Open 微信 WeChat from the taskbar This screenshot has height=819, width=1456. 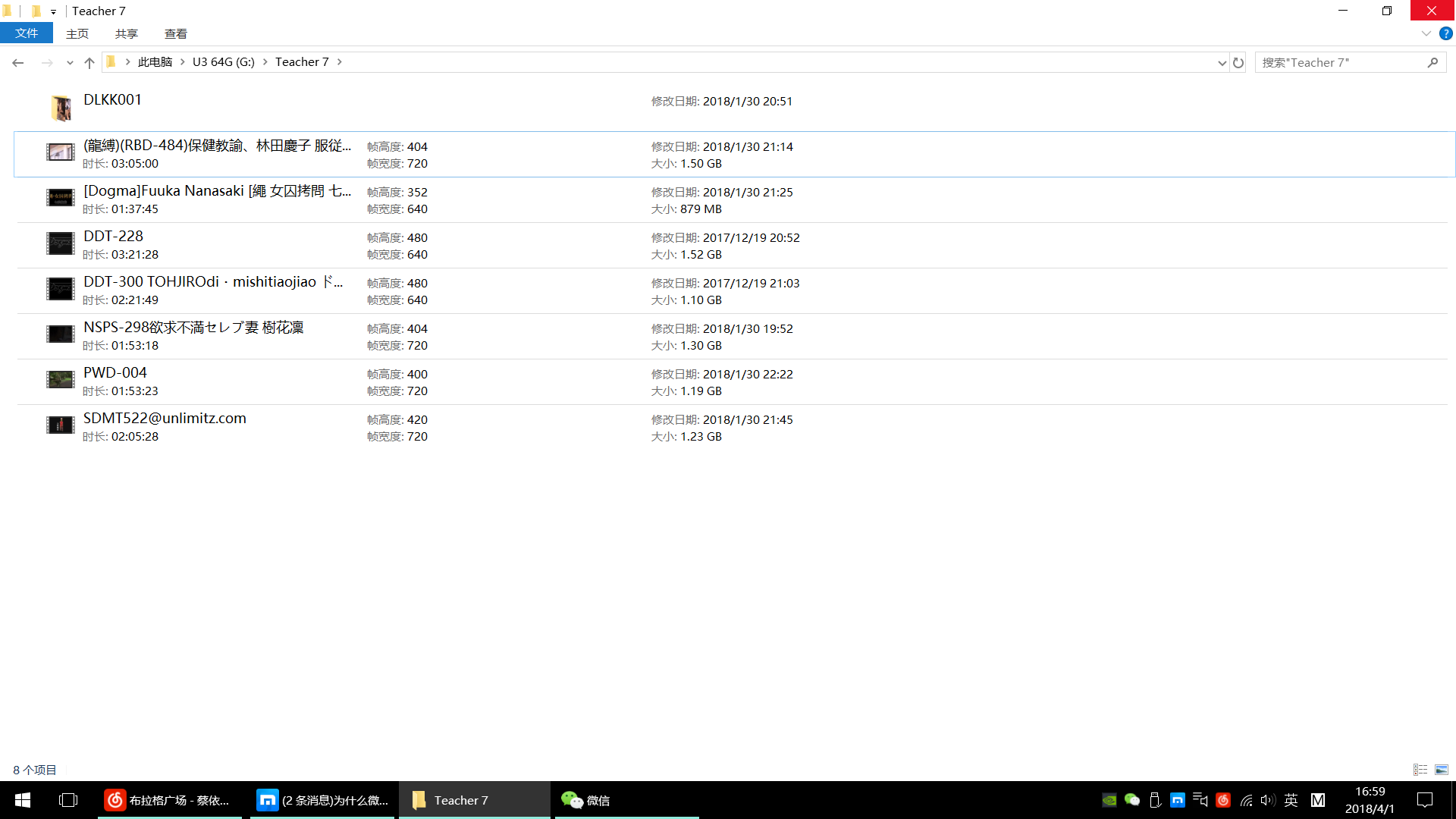pyautogui.click(x=627, y=800)
